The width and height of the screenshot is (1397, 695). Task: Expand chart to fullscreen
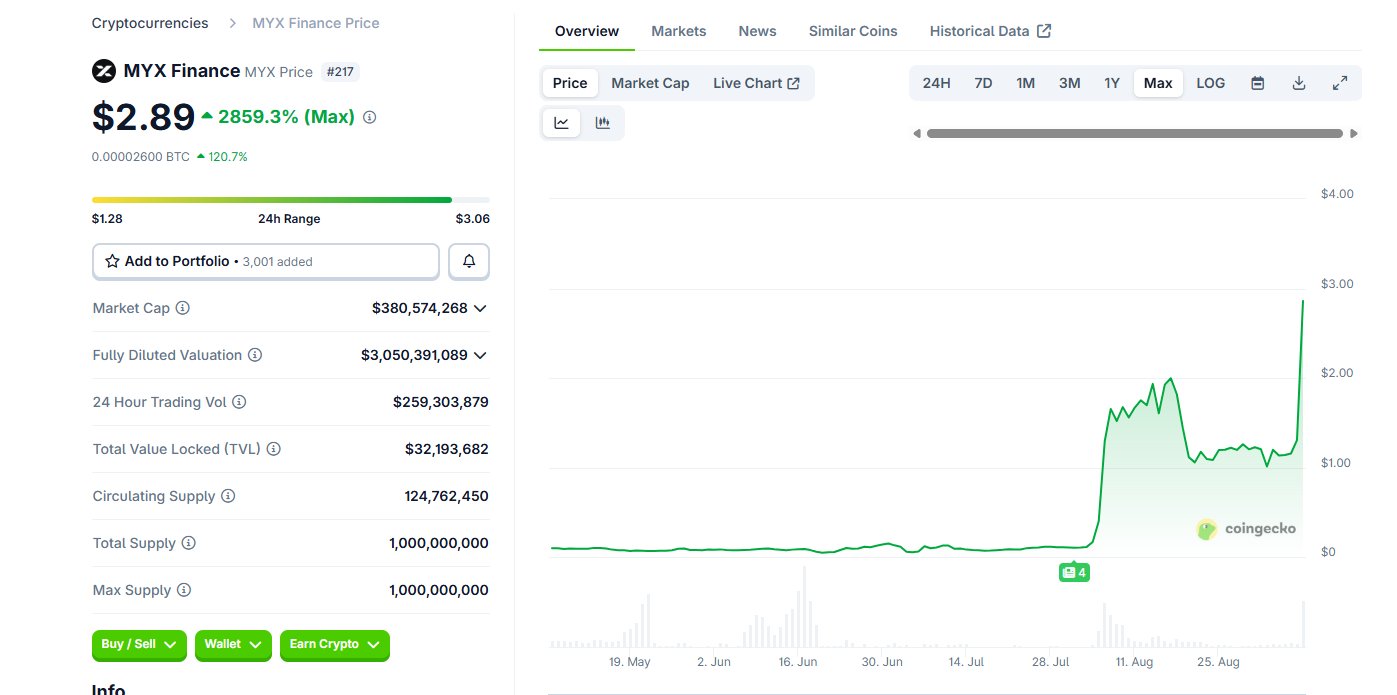[x=1340, y=83]
